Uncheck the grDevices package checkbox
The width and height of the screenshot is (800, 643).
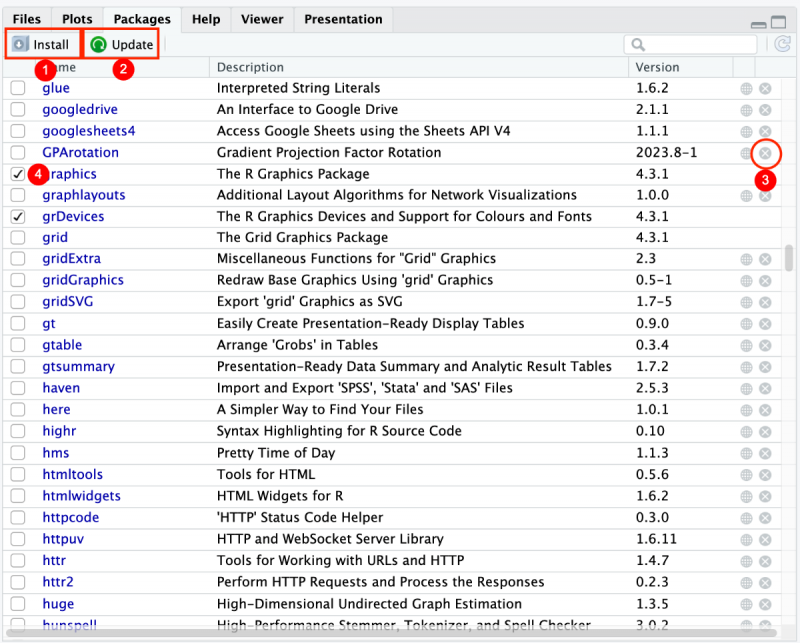click(18, 216)
